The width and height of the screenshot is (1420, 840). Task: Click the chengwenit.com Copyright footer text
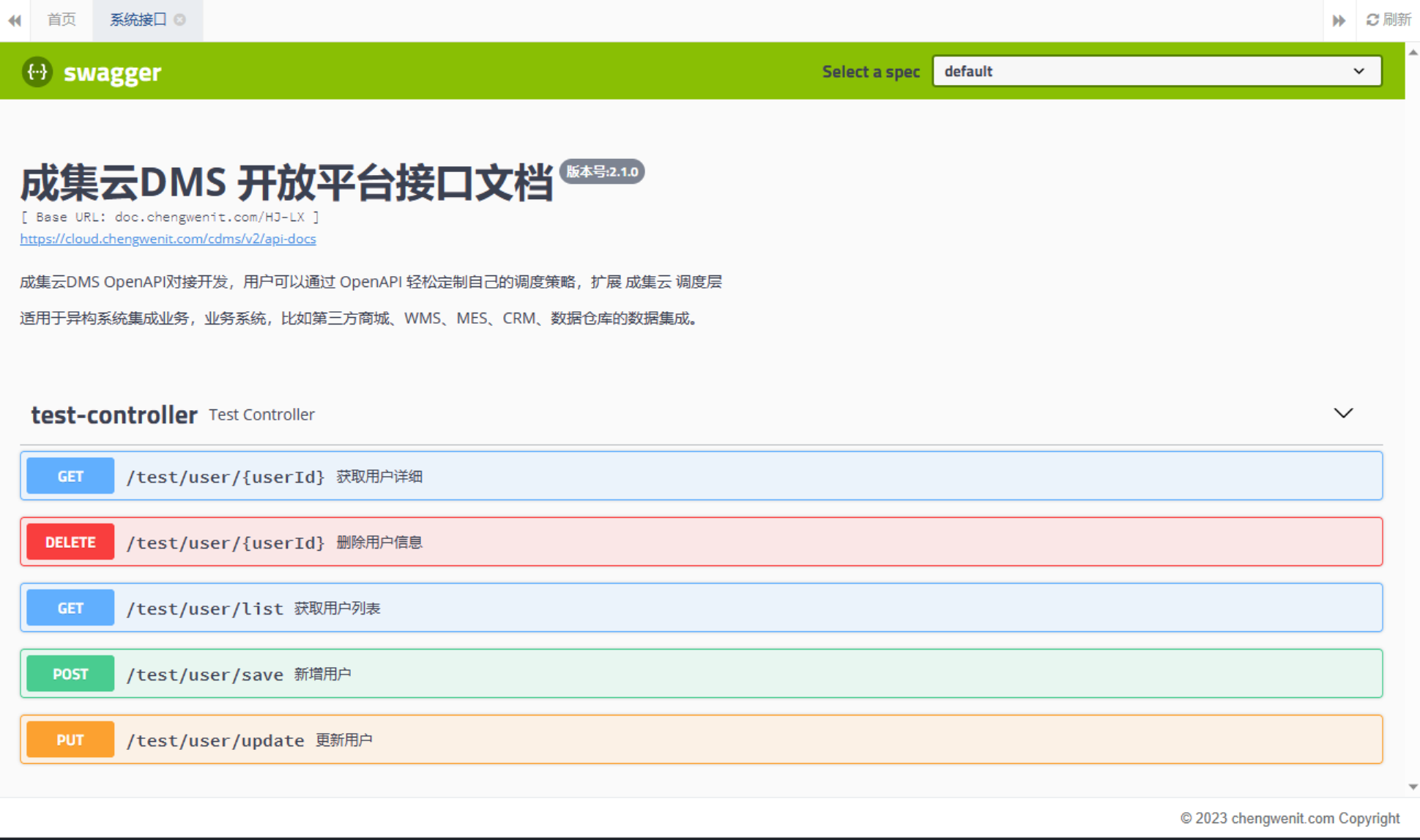(x=1290, y=818)
